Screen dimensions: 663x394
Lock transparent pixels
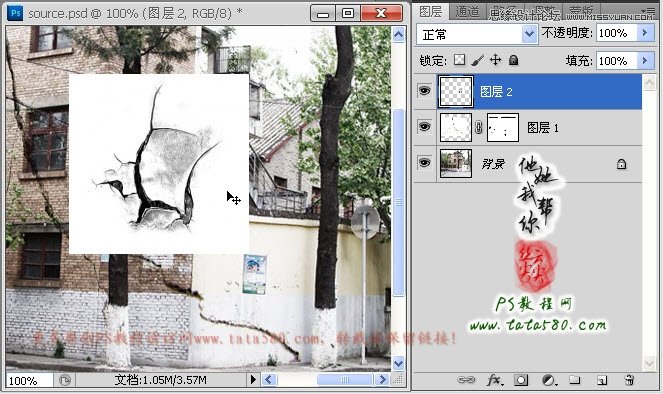459,60
